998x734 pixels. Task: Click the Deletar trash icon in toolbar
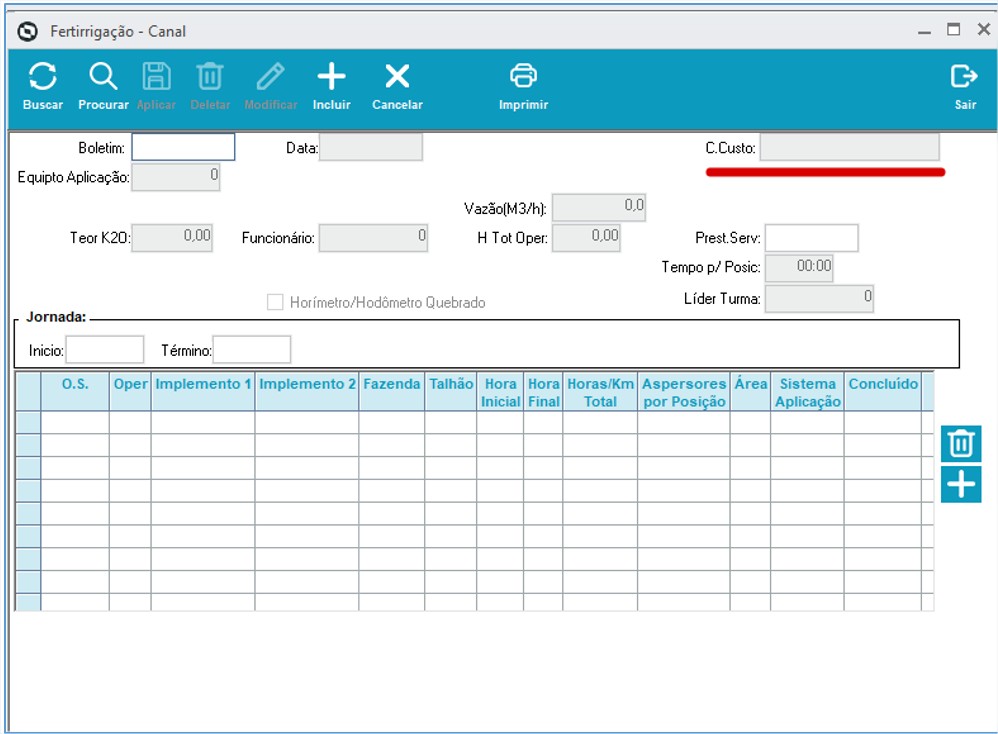pos(209,77)
